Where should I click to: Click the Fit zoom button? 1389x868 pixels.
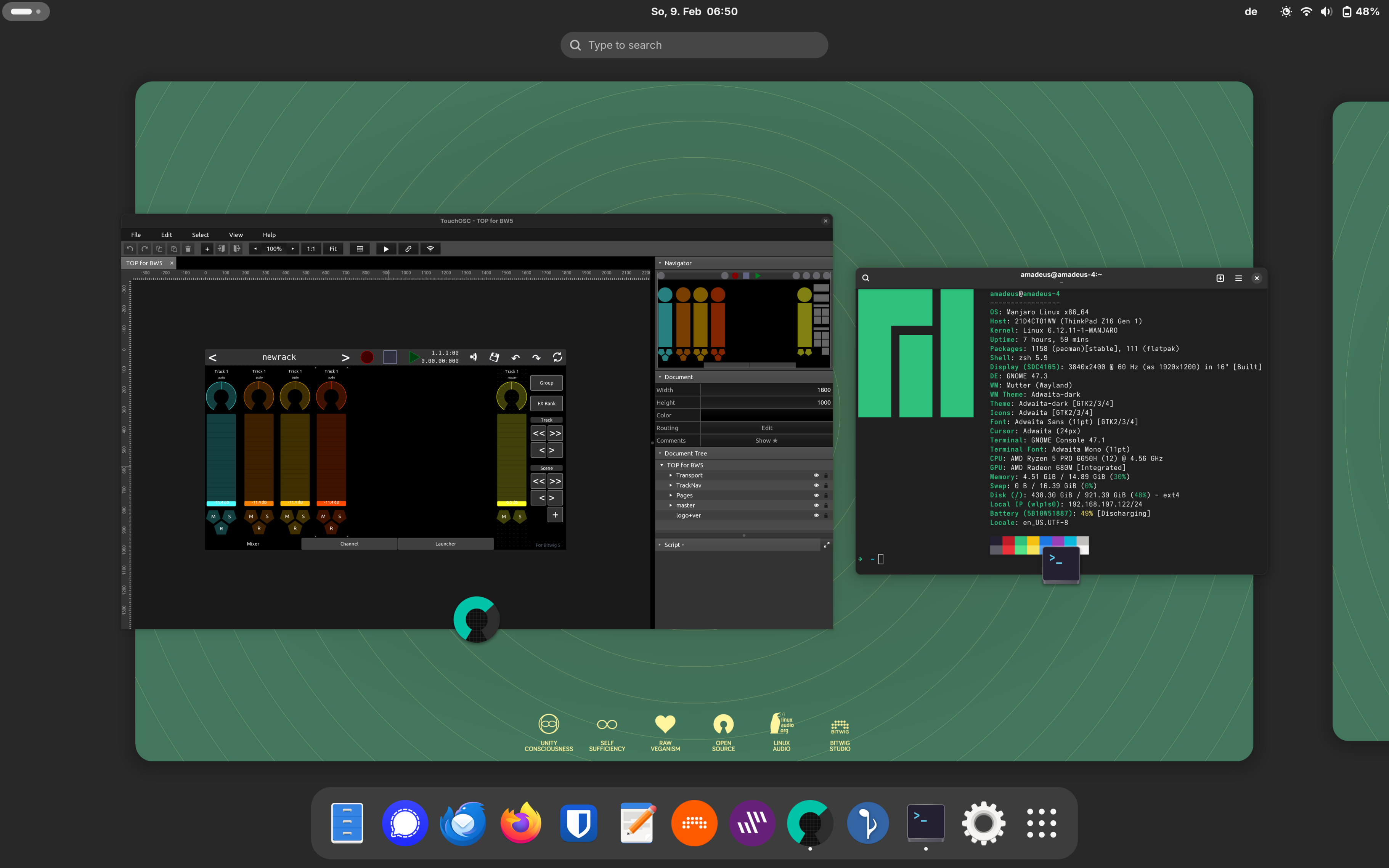coord(333,249)
